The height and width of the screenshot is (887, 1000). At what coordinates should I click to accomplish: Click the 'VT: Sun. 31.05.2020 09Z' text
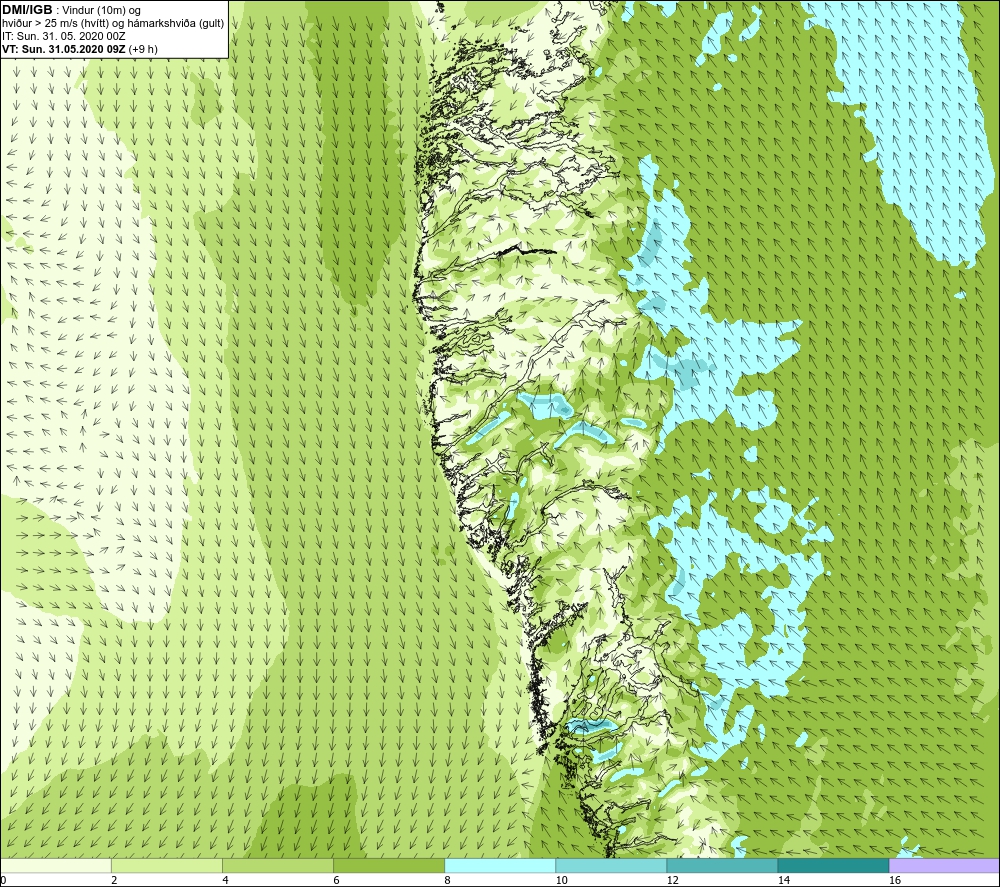tap(64, 49)
